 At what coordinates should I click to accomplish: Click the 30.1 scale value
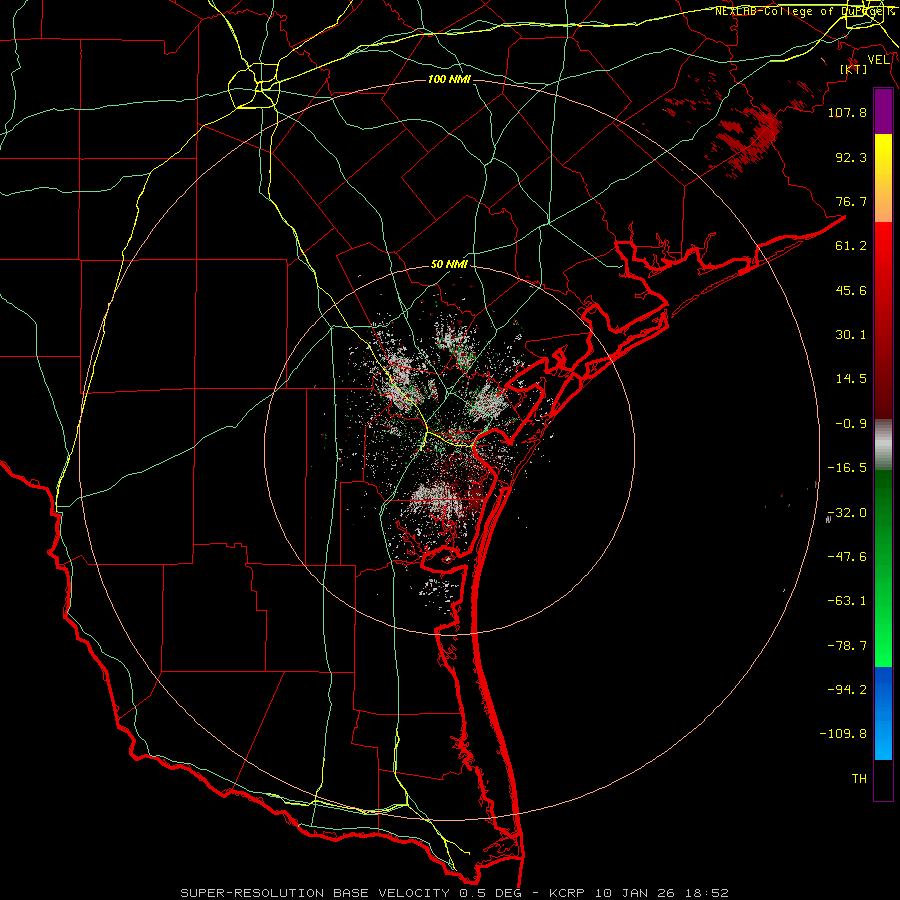(x=851, y=335)
